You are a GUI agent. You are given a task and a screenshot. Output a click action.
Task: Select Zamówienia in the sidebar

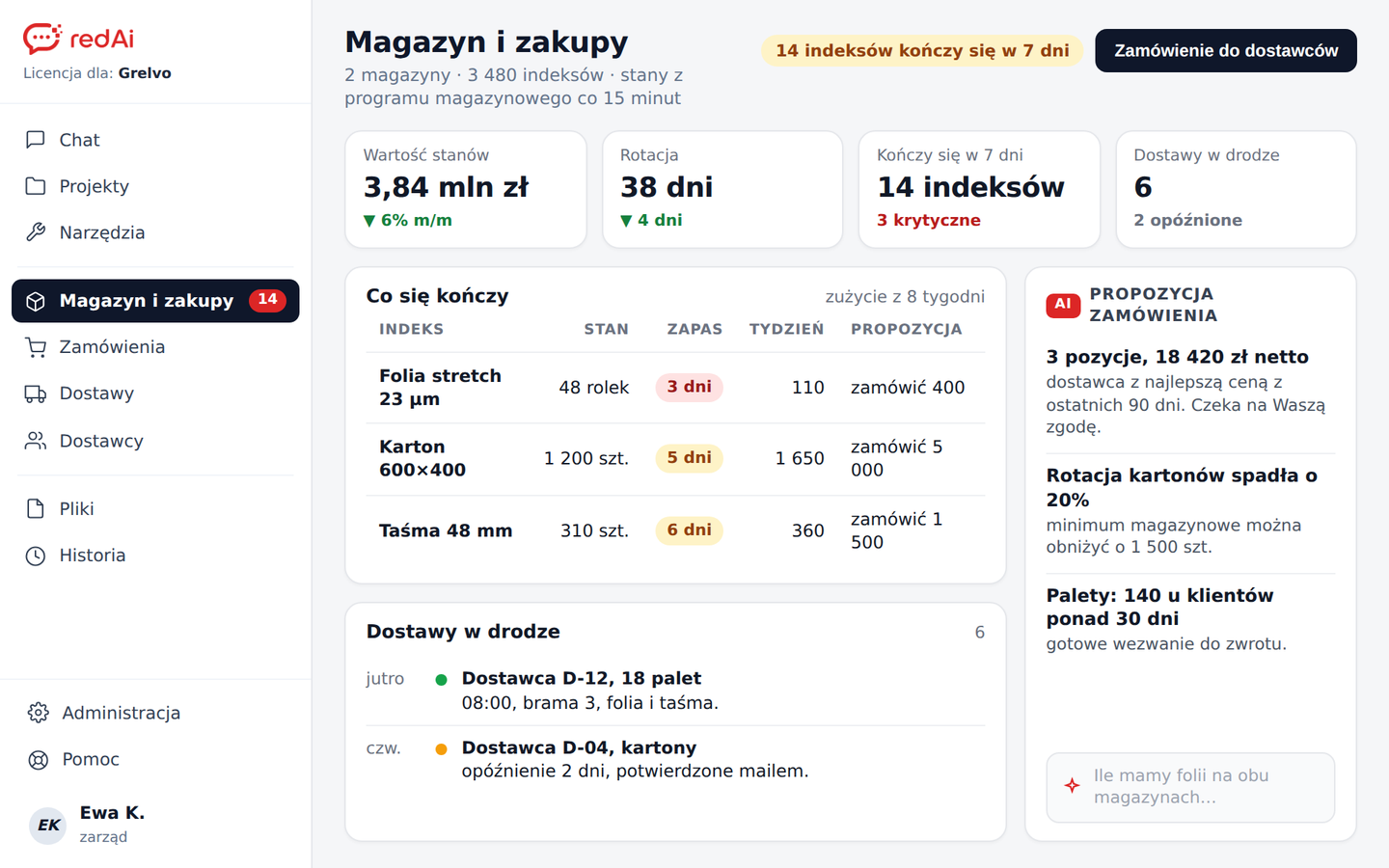tap(155, 347)
